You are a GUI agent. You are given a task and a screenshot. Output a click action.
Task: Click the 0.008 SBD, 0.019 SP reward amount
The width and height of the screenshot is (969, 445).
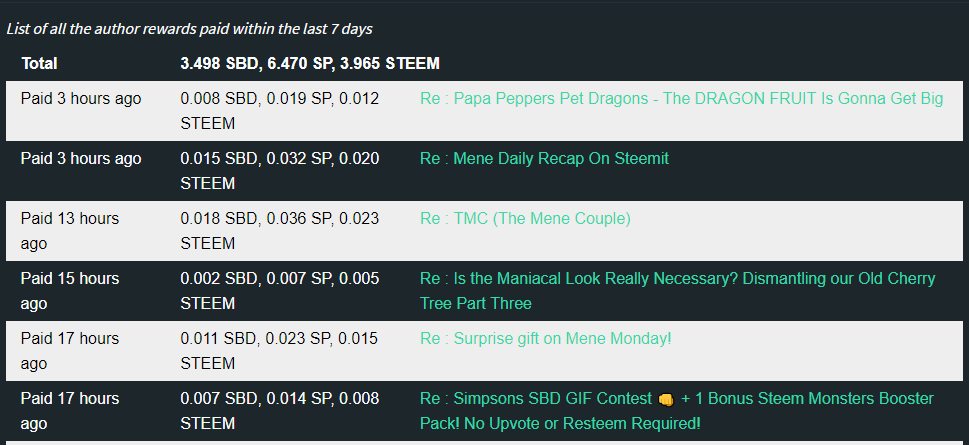click(280, 111)
